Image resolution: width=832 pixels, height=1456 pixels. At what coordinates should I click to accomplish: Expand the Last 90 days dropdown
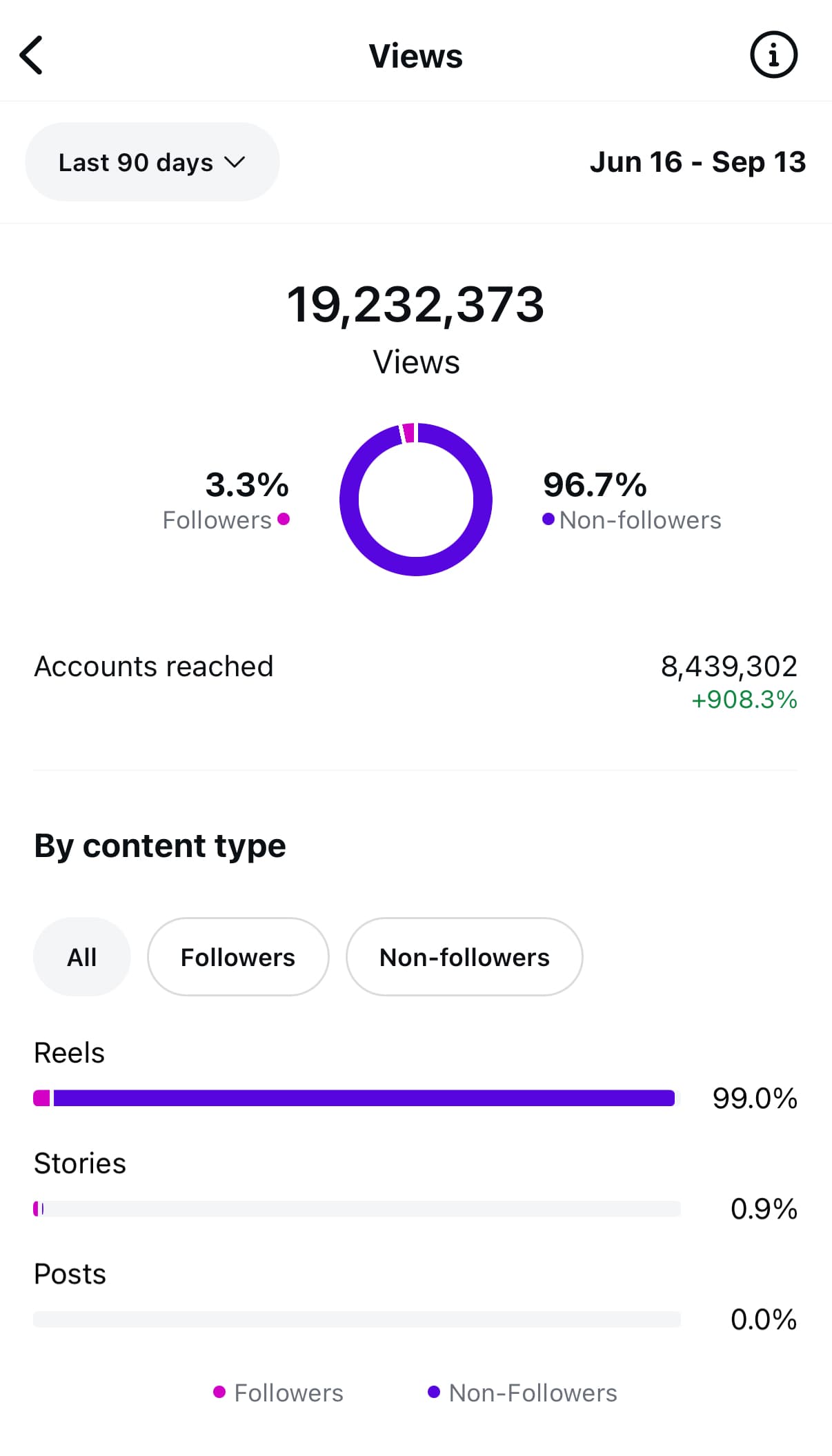[x=152, y=162]
